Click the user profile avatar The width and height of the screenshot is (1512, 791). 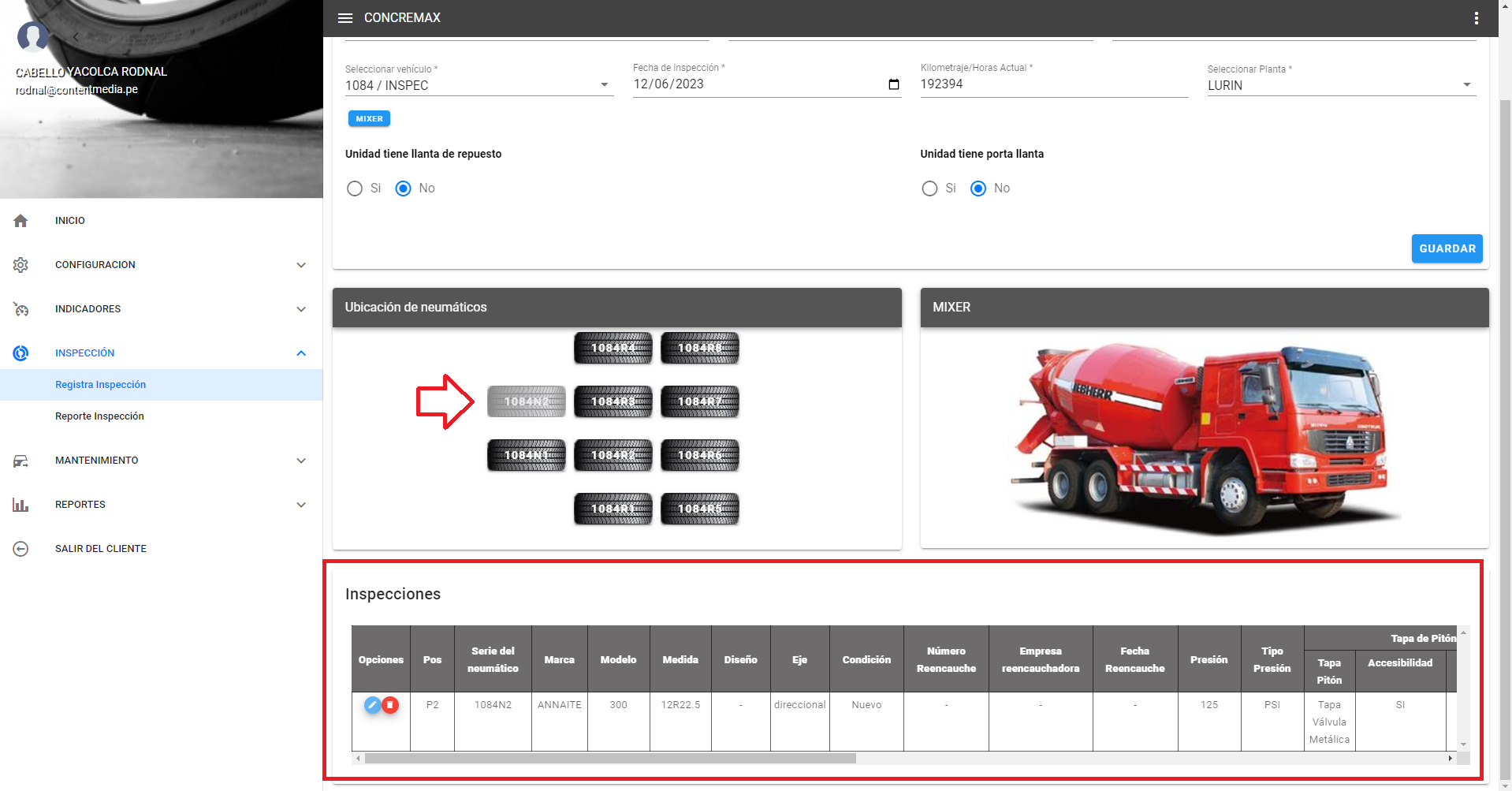[33, 36]
